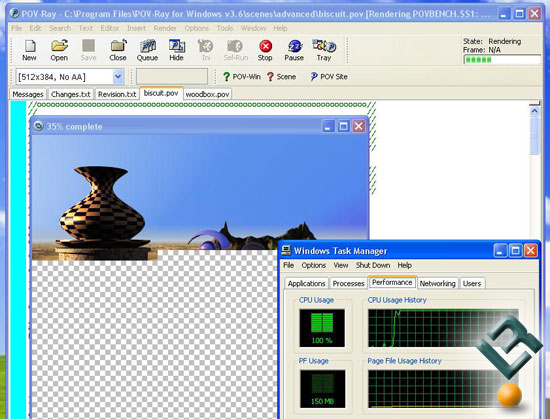The height and width of the screenshot is (419, 550).
Task: Close the 35% complete render window
Action: (359, 126)
